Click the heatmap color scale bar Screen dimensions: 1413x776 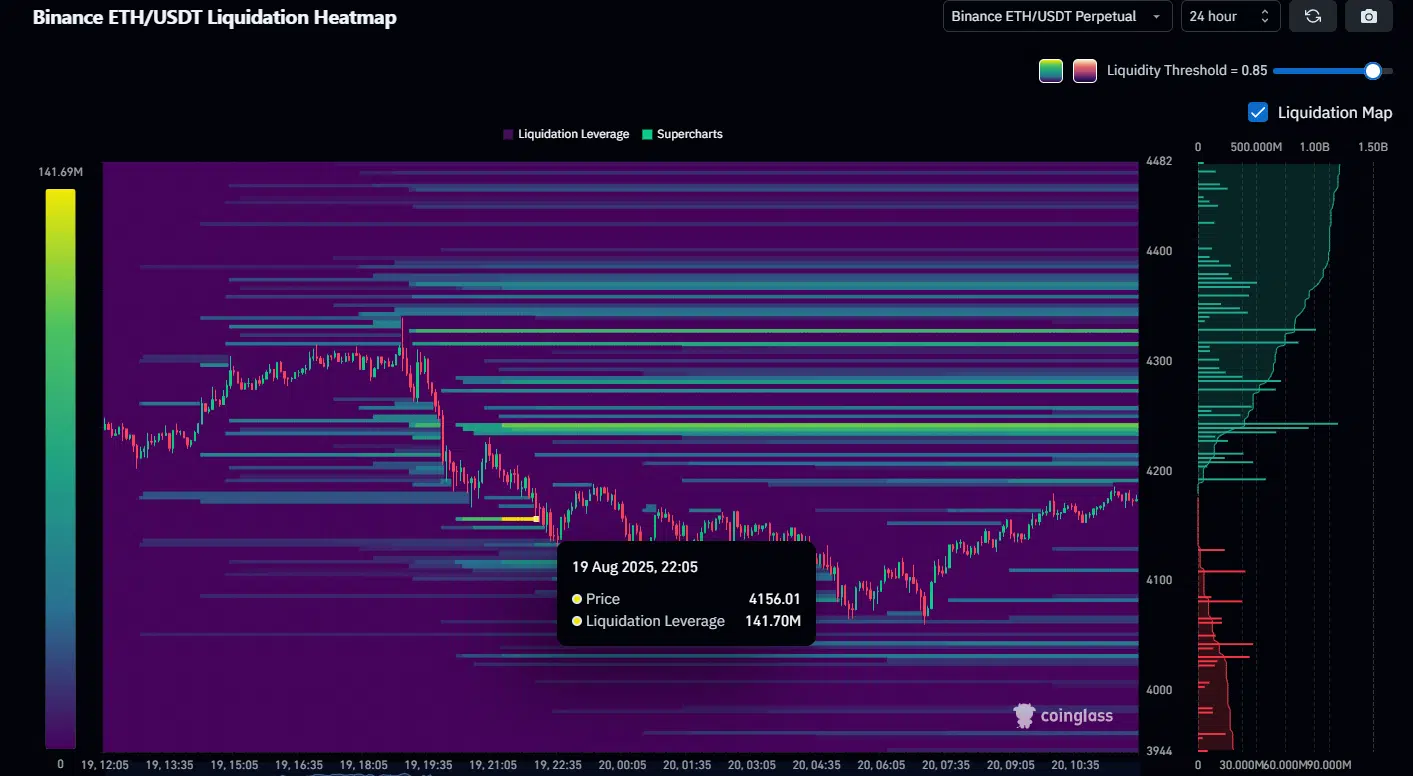[x=60, y=469]
